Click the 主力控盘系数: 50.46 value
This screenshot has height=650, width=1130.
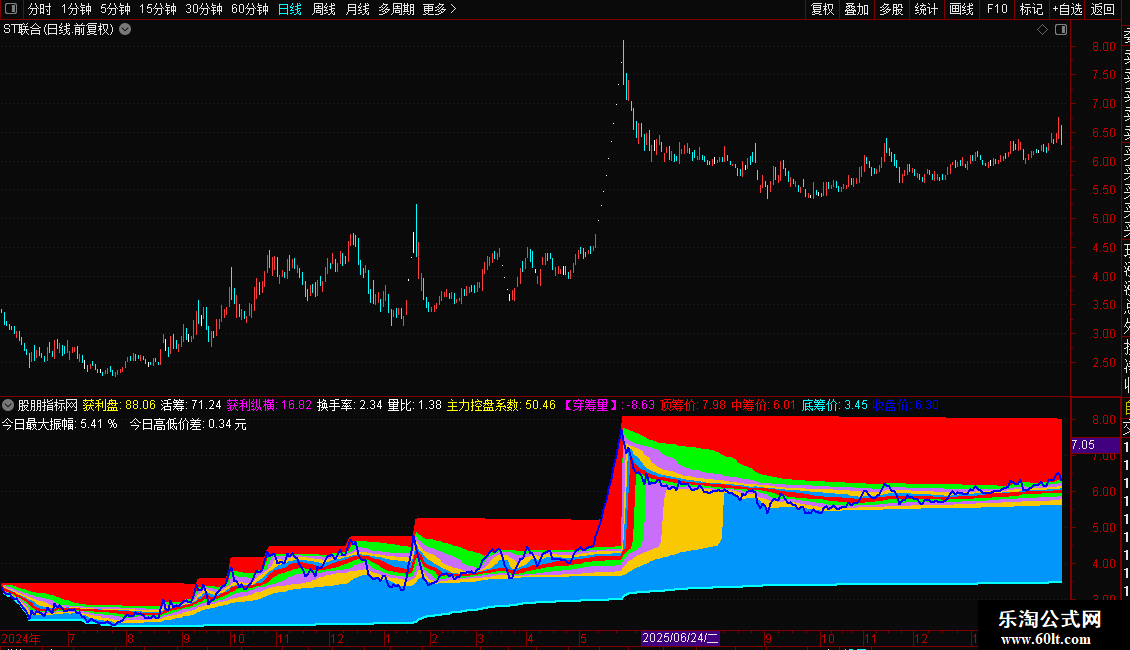(x=502, y=405)
